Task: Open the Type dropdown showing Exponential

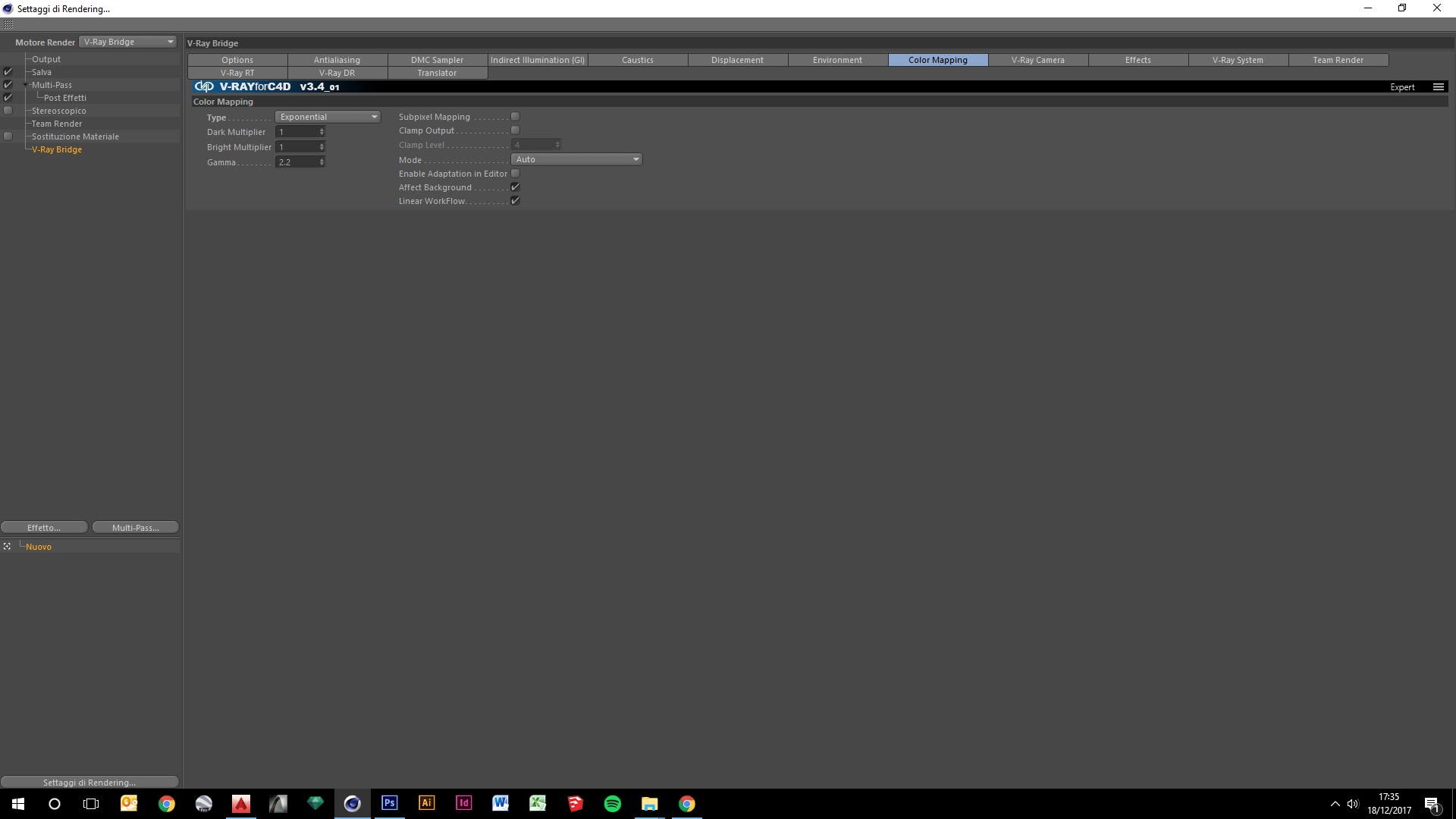Action: point(328,117)
